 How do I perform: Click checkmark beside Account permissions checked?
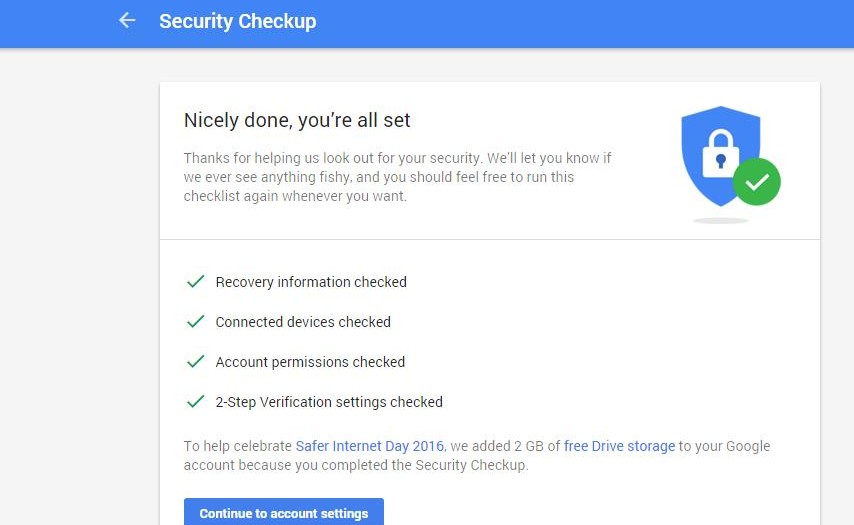pyautogui.click(x=196, y=362)
